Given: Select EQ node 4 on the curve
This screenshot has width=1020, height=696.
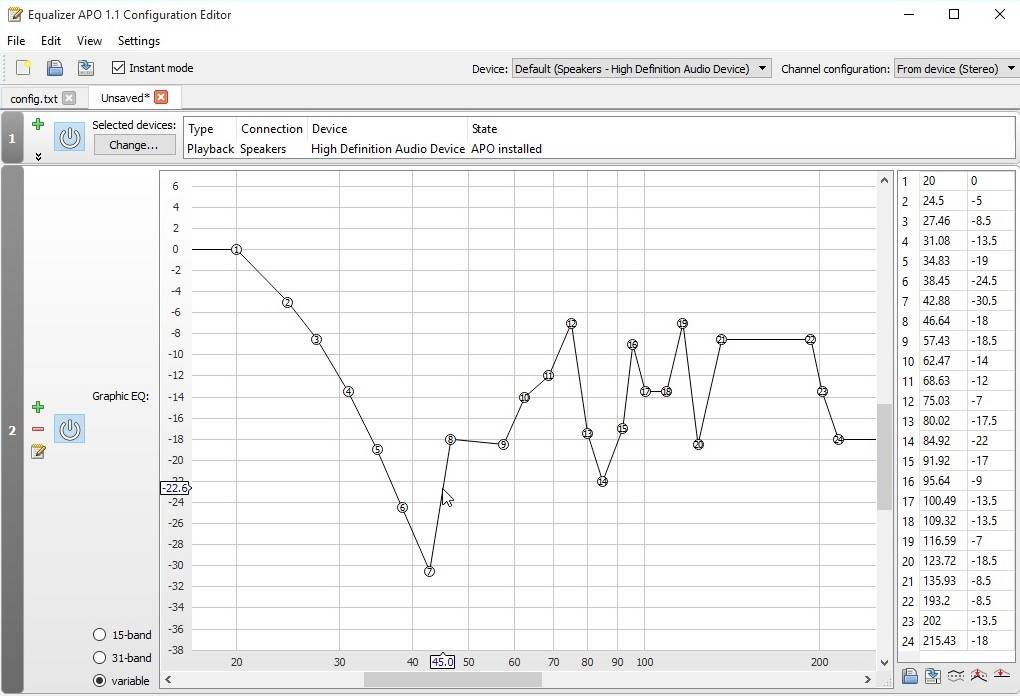Looking at the screenshot, I should (349, 392).
